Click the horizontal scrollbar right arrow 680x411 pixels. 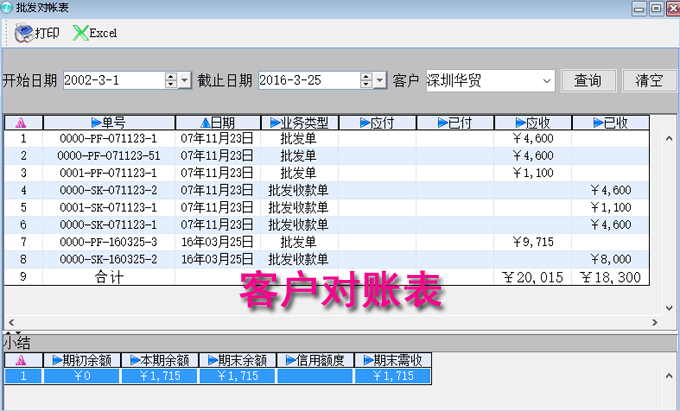coord(655,323)
